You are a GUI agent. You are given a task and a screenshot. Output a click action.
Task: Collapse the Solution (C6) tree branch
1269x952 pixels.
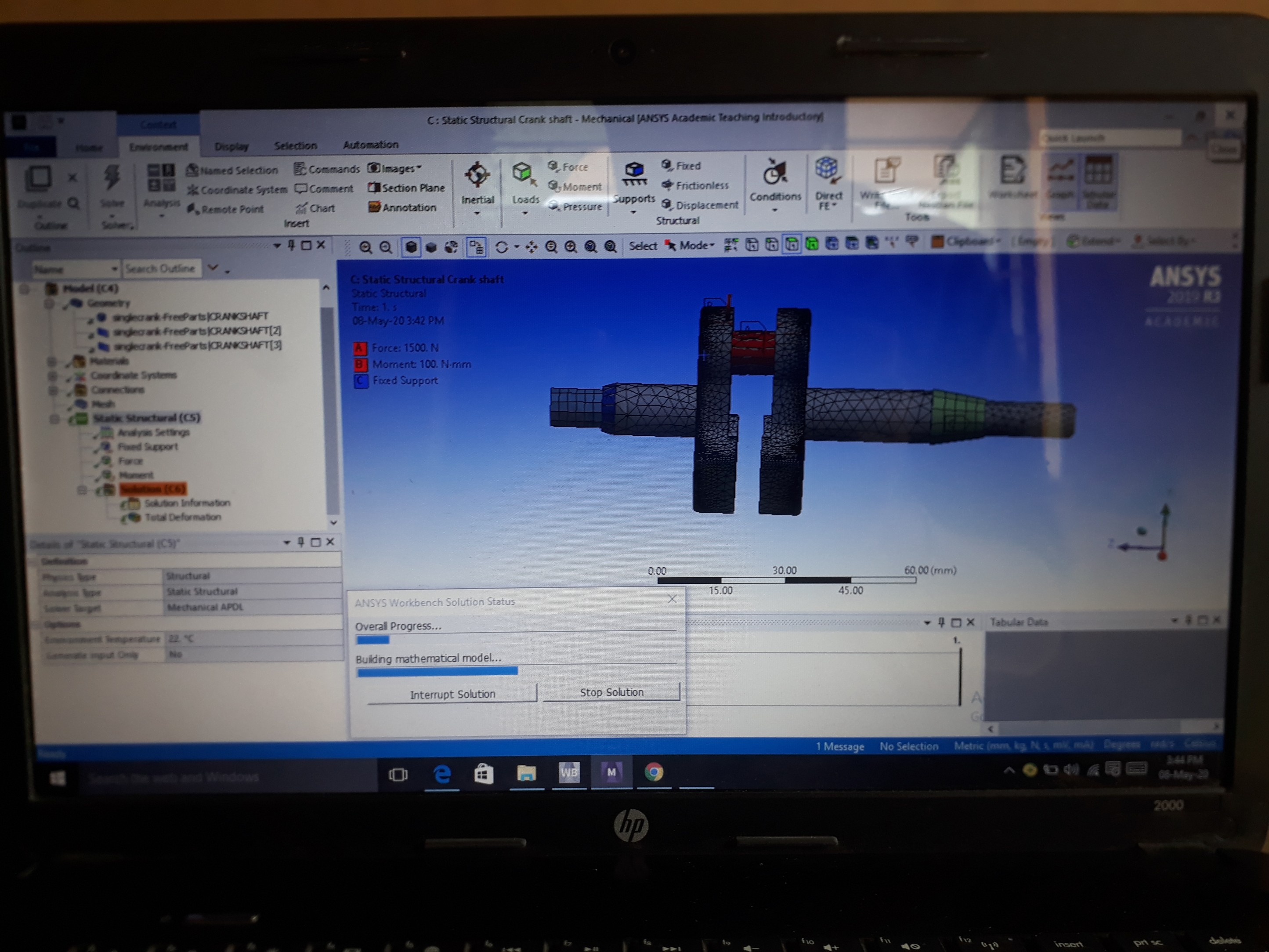82,489
